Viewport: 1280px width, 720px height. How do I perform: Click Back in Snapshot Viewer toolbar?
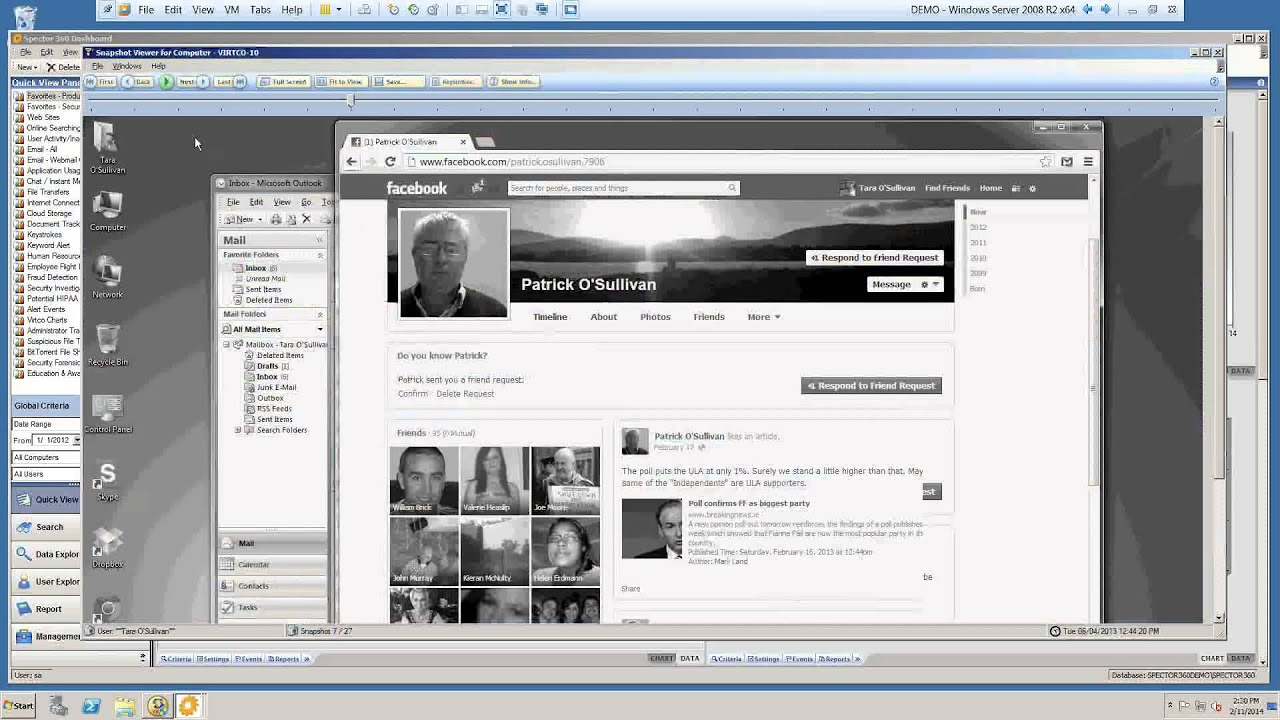[138, 82]
